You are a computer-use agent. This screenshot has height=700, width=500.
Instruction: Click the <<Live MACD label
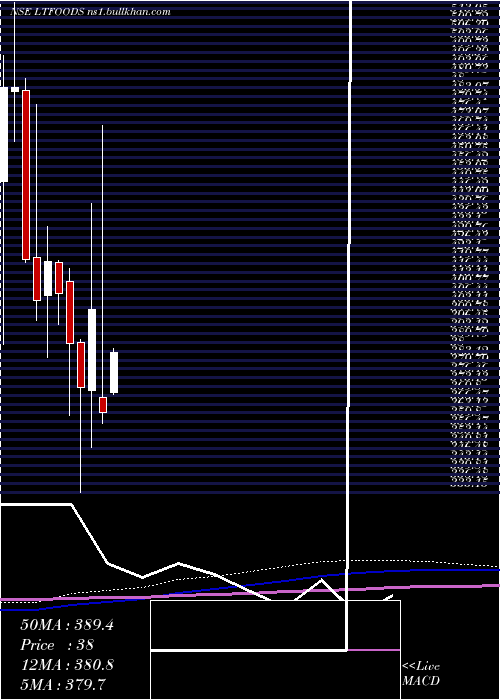tap(421, 674)
